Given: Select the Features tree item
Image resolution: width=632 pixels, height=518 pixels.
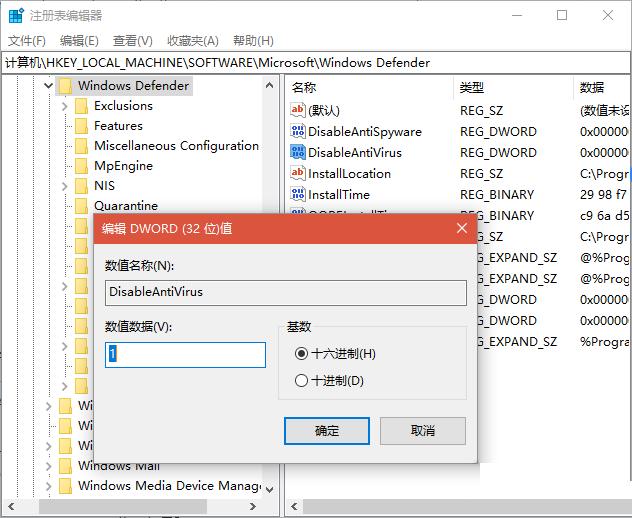Looking at the screenshot, I should (118, 126).
